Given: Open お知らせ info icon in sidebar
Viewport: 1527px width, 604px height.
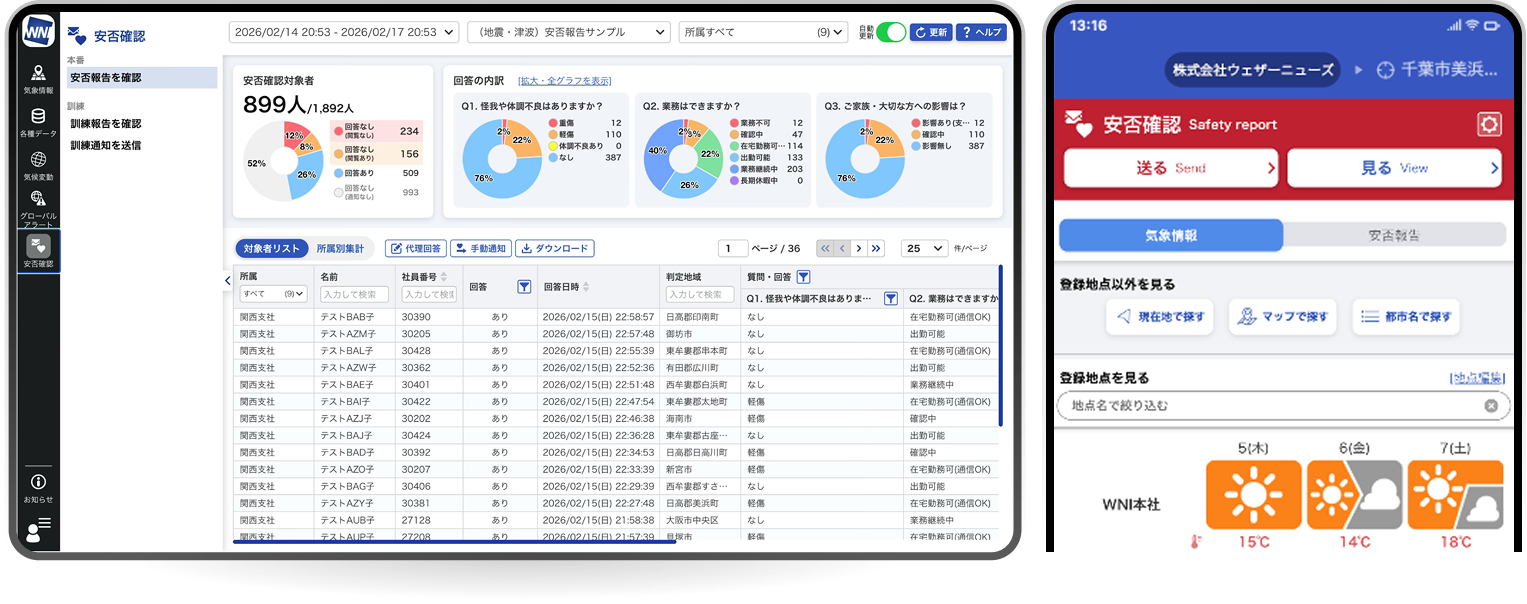Looking at the screenshot, I should tap(38, 488).
